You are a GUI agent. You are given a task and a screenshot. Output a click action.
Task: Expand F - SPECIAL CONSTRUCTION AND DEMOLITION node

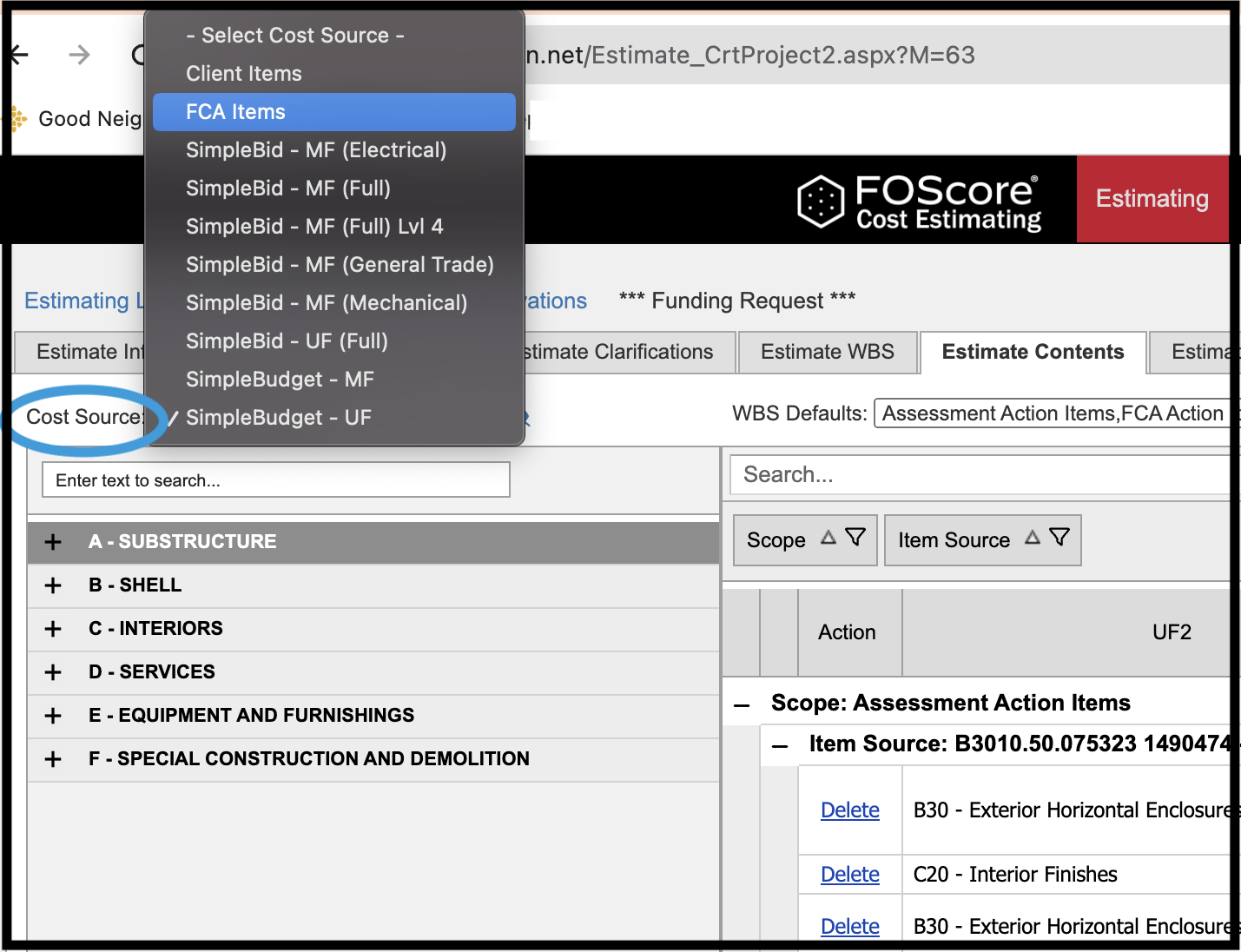pyautogui.click(x=53, y=759)
